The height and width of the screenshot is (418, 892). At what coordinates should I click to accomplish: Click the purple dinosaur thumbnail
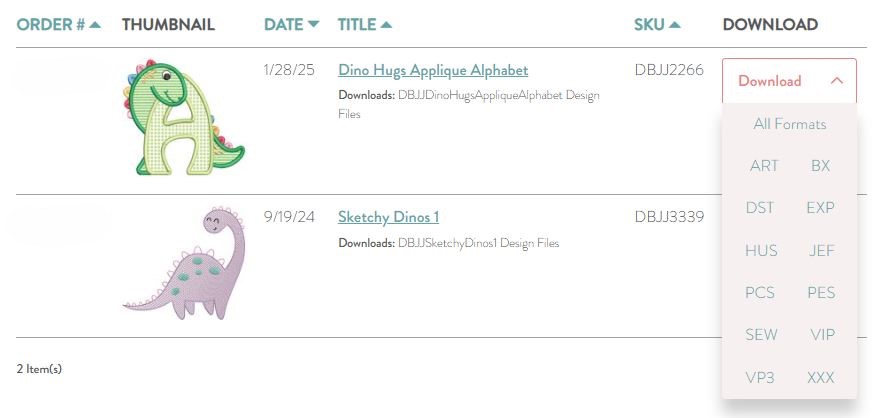pos(184,263)
